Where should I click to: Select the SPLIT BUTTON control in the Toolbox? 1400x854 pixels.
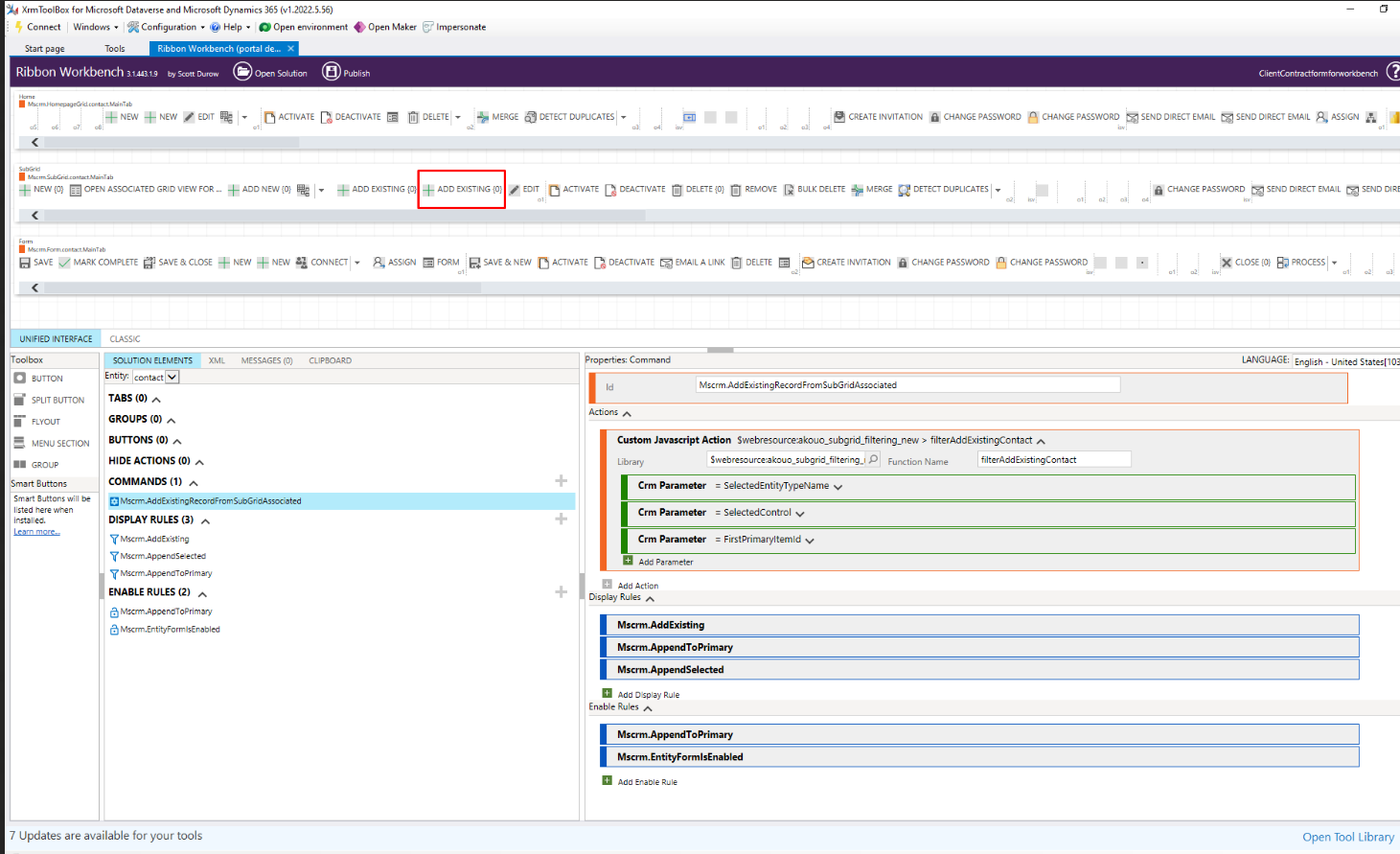(50, 400)
